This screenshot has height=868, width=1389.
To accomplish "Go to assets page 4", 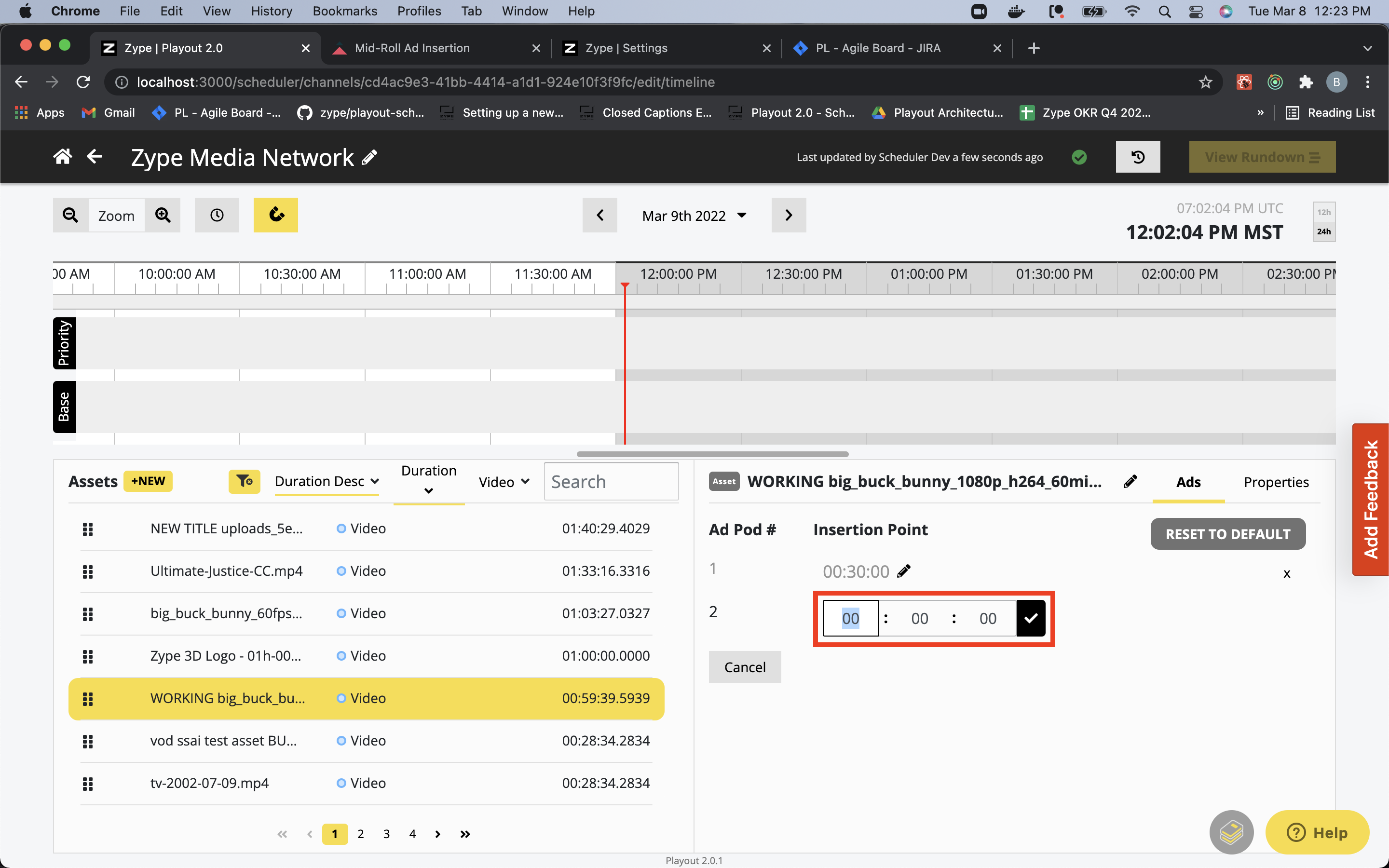I will coord(412,834).
